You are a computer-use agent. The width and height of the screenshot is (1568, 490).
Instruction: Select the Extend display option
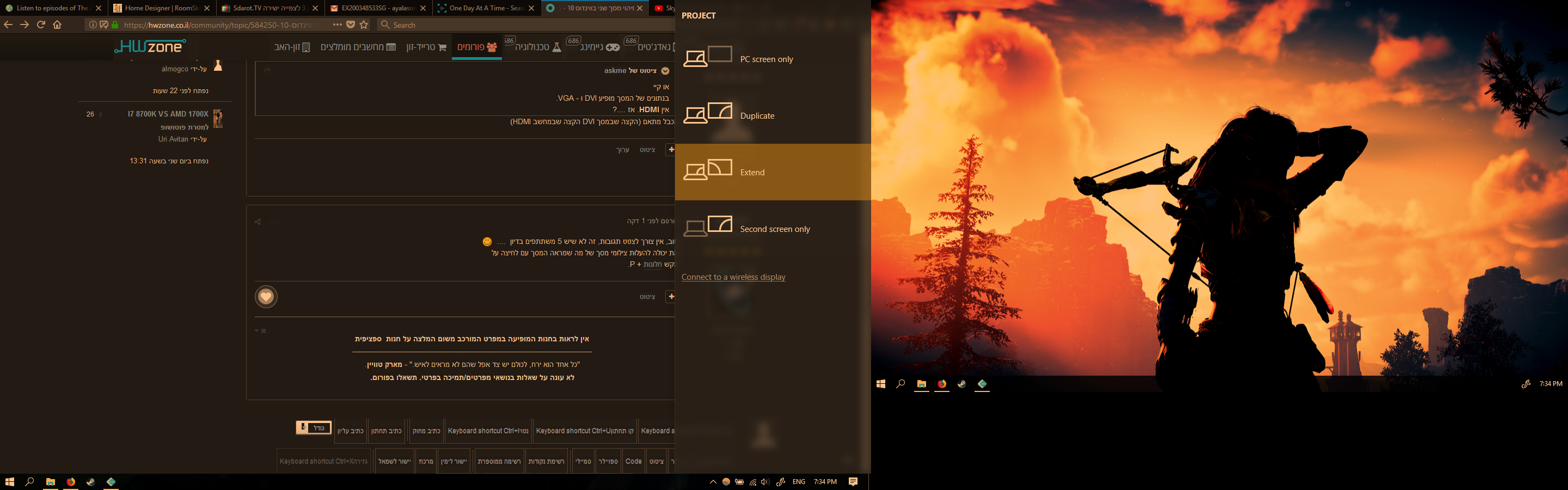773,172
